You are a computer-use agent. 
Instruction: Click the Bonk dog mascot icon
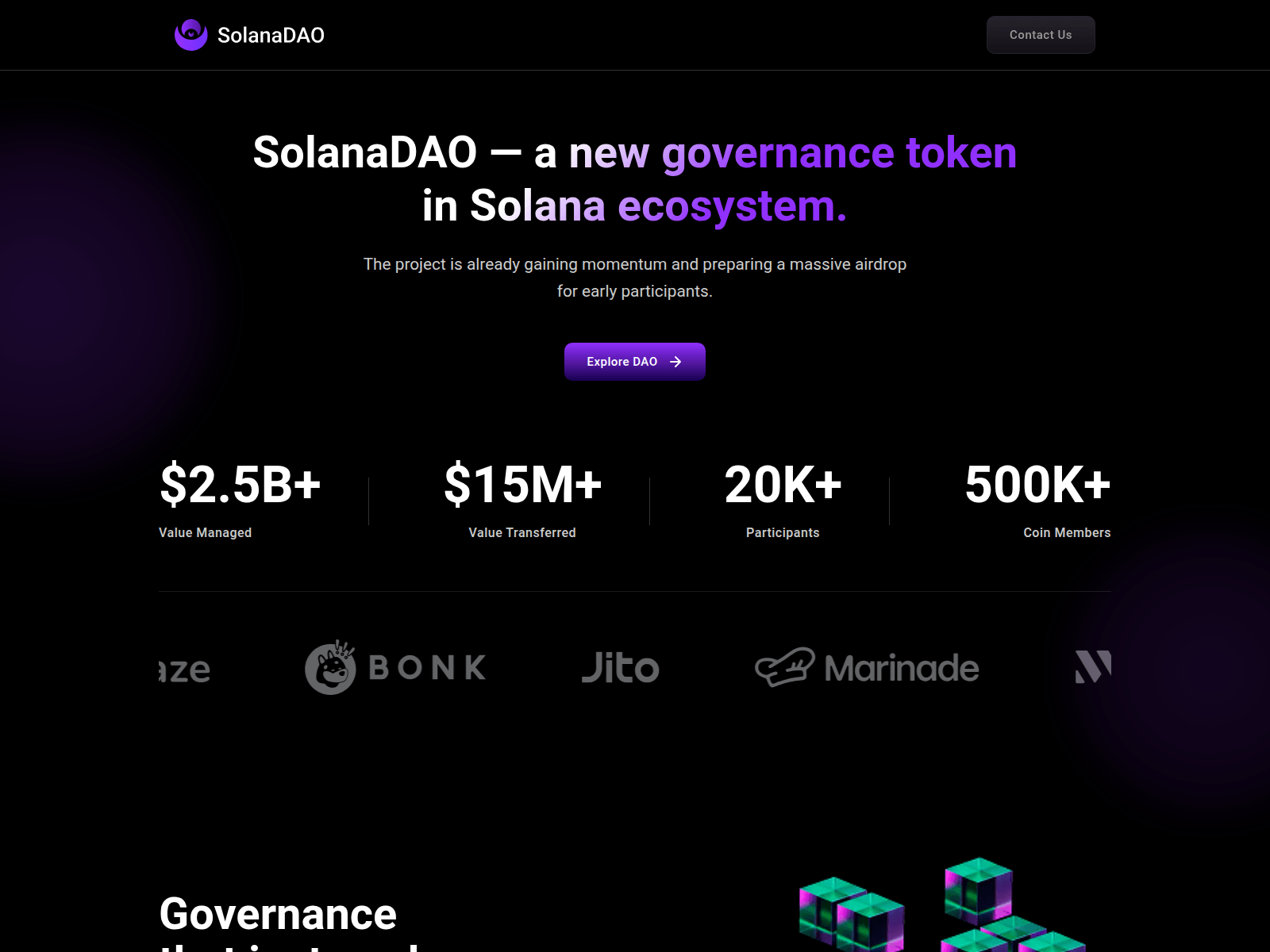tap(330, 667)
